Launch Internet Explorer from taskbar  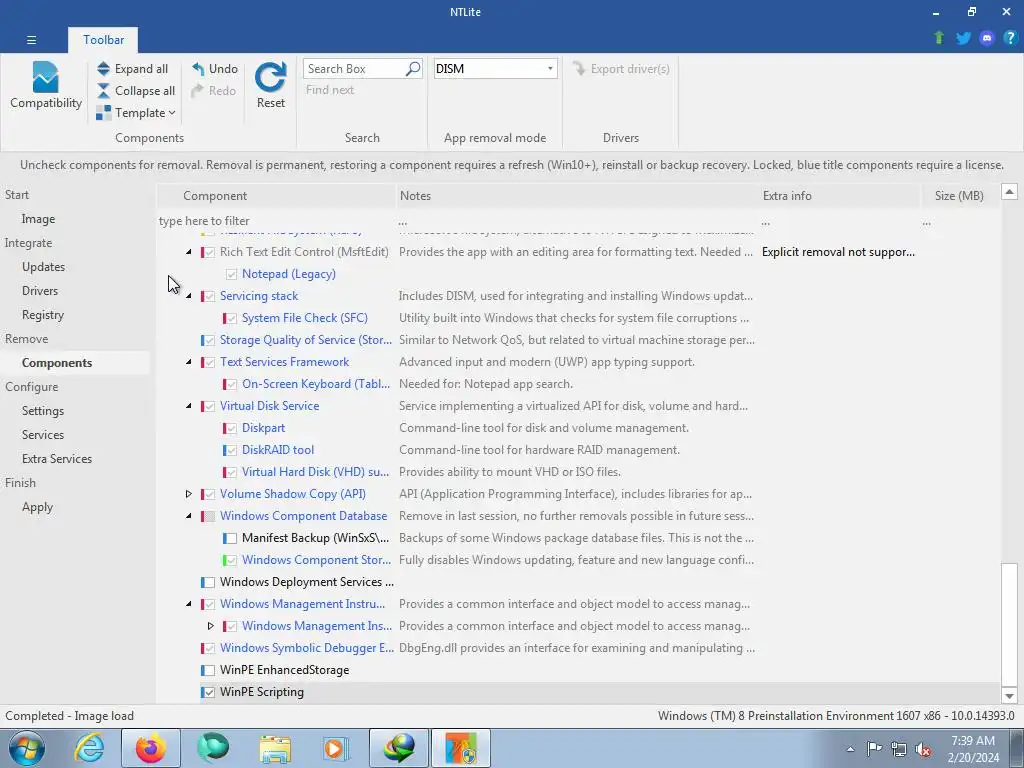[x=89, y=748]
